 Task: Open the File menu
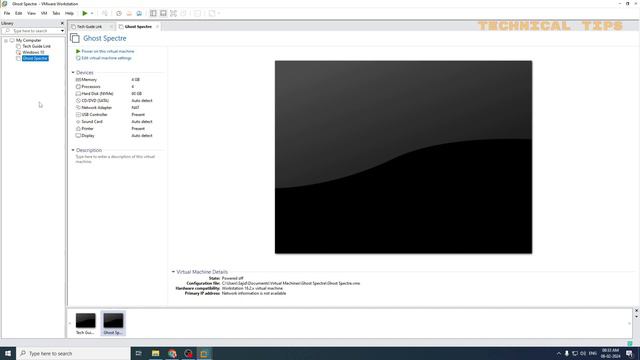coord(7,13)
